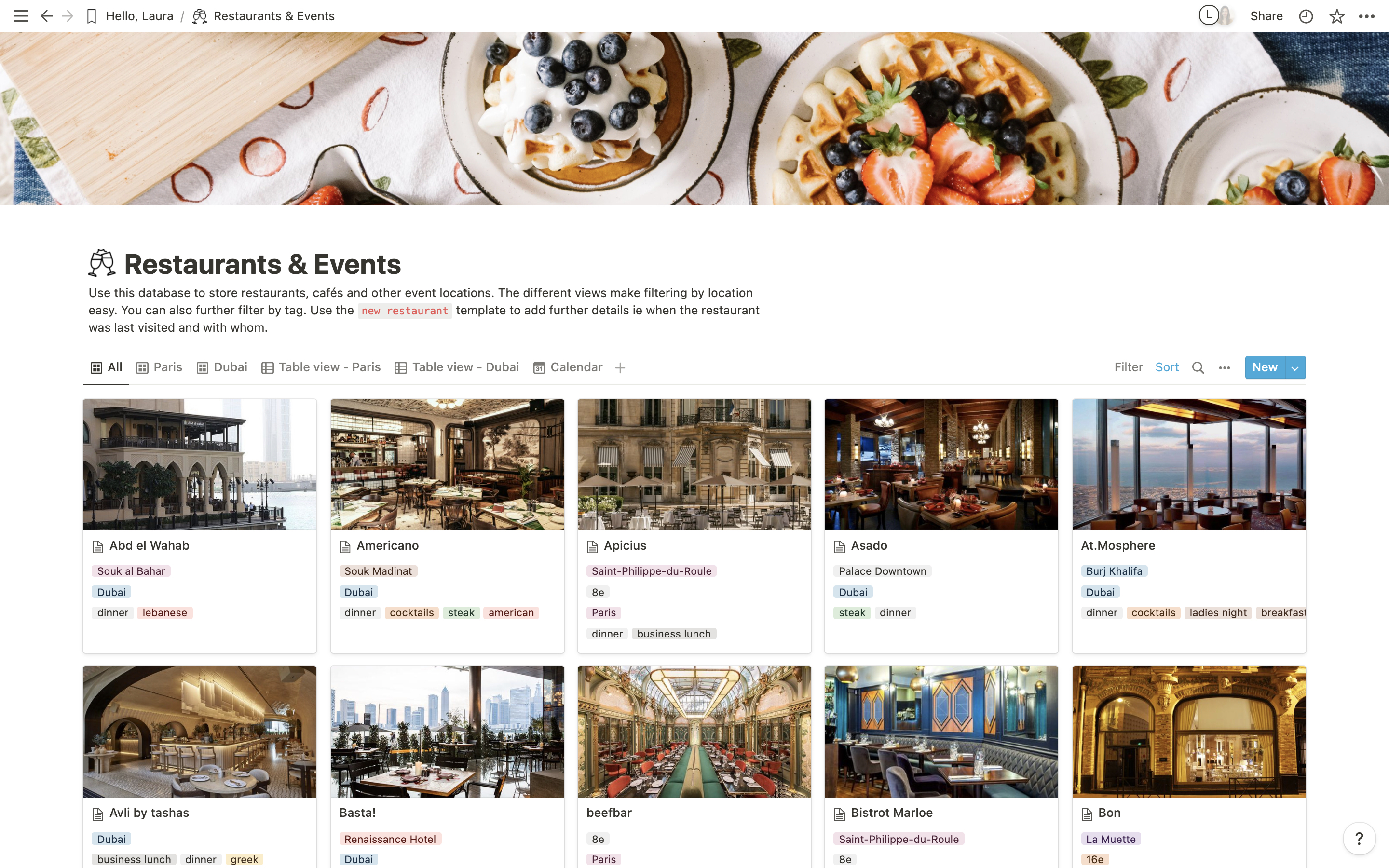1389x868 pixels.
Task: Open the Filter options
Action: [x=1129, y=367]
